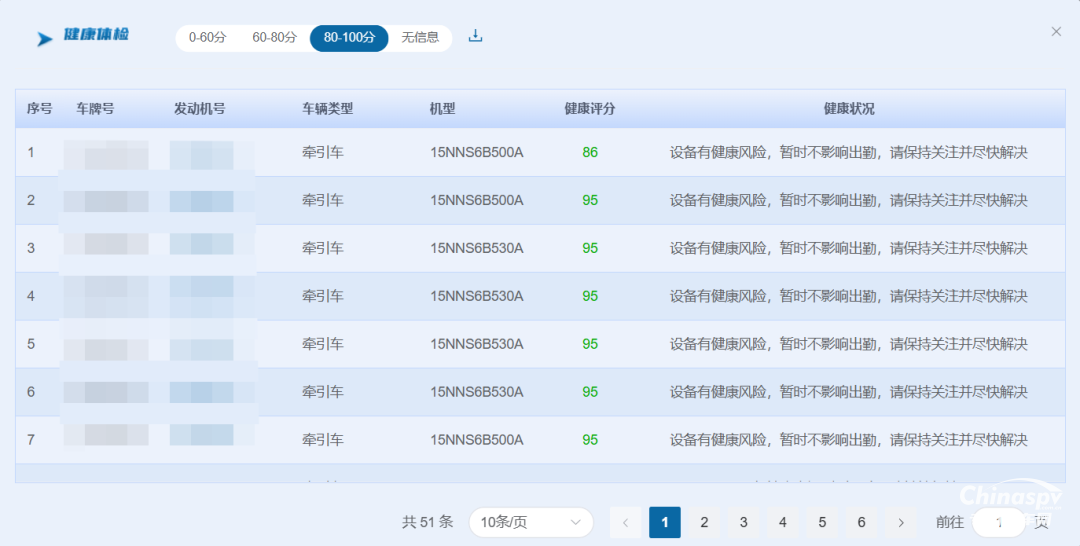Viewport: 1080px width, 546px height.
Task: Select page 1 in pagination
Action: [x=665, y=522]
